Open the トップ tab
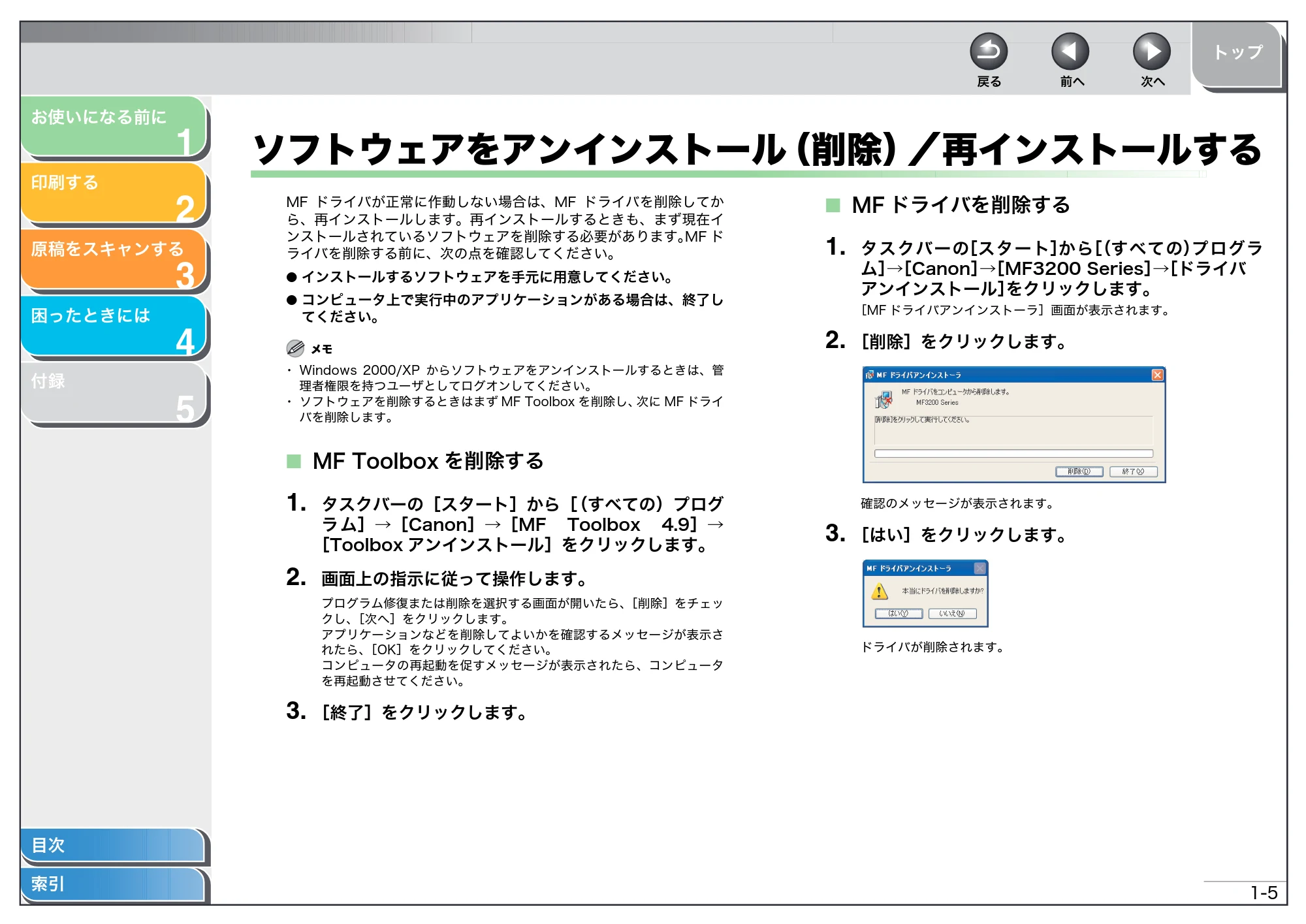The width and height of the screenshot is (1306, 924). click(x=1237, y=54)
